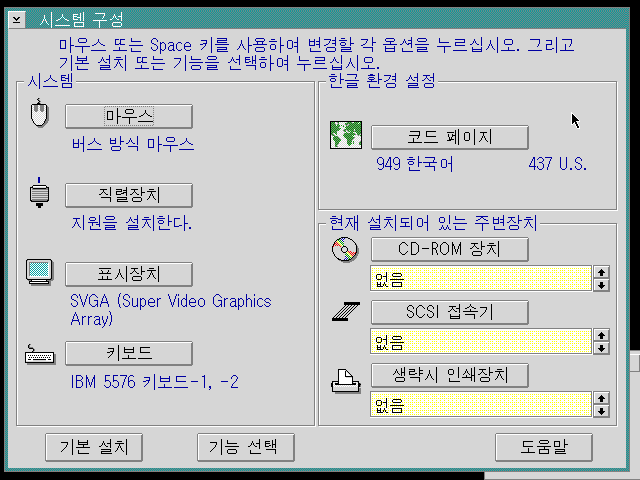Open 도움말 help button
The image size is (640, 480).
544,447
